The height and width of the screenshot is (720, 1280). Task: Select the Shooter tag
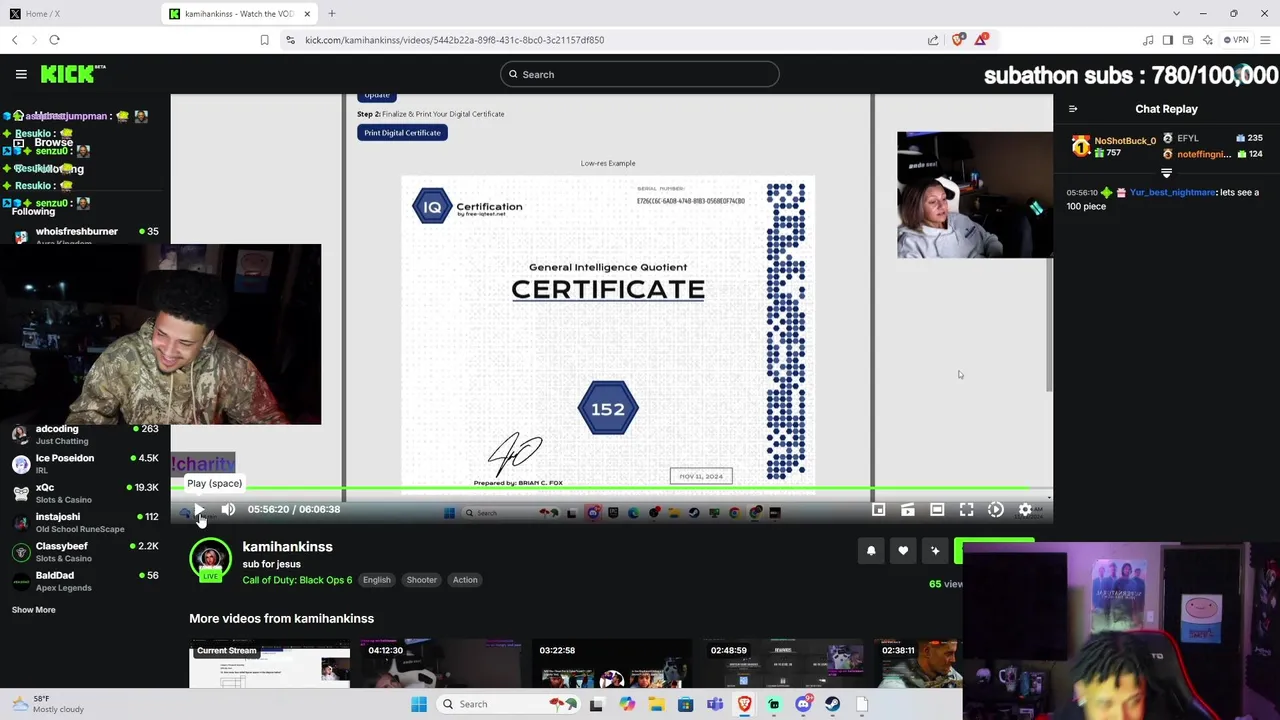click(x=421, y=580)
